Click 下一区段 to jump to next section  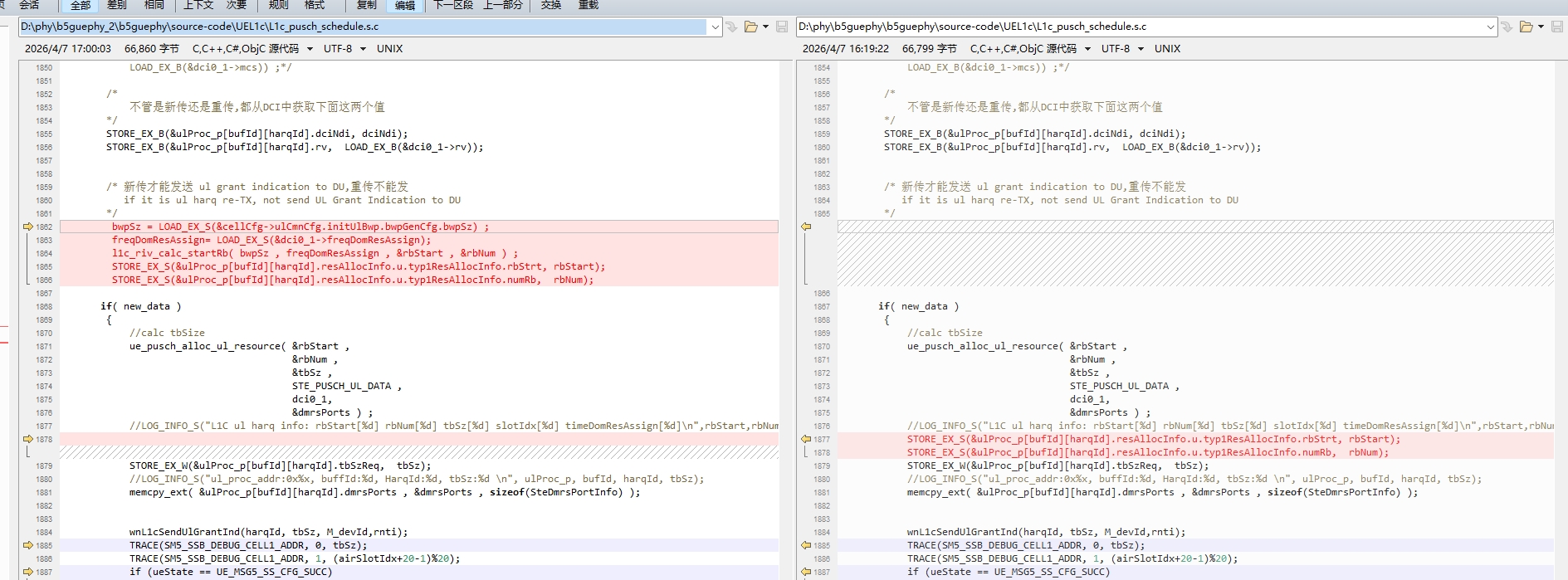click(453, 5)
